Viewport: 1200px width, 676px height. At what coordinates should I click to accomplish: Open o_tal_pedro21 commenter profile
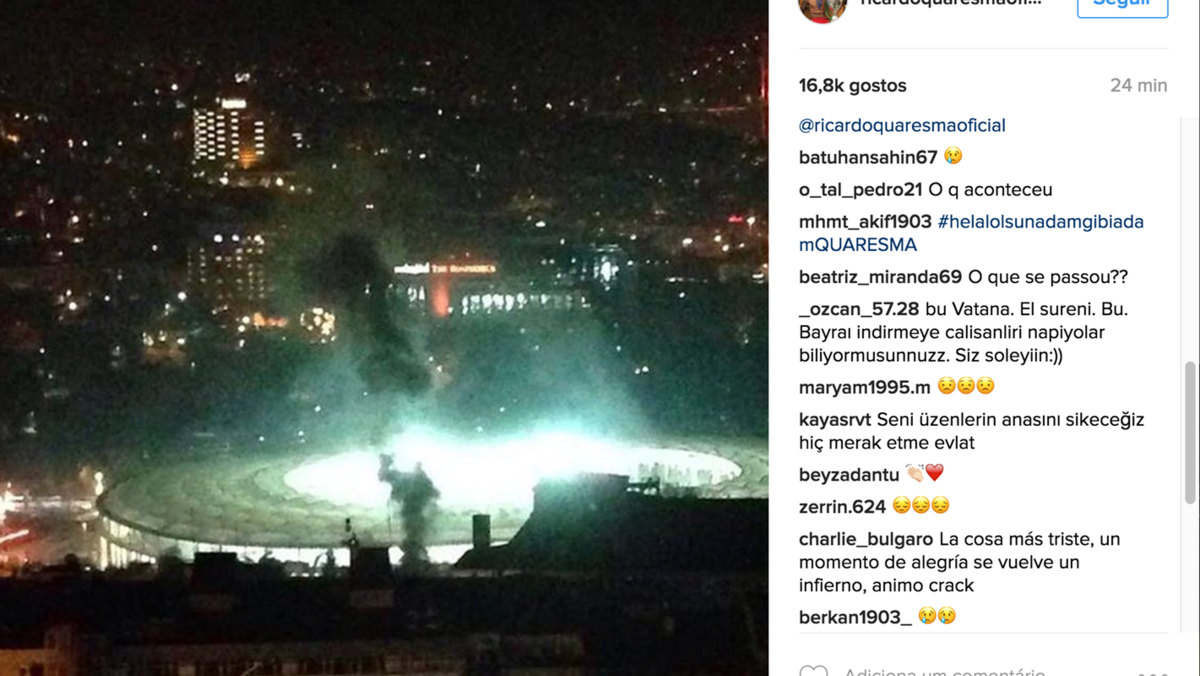tap(860, 189)
